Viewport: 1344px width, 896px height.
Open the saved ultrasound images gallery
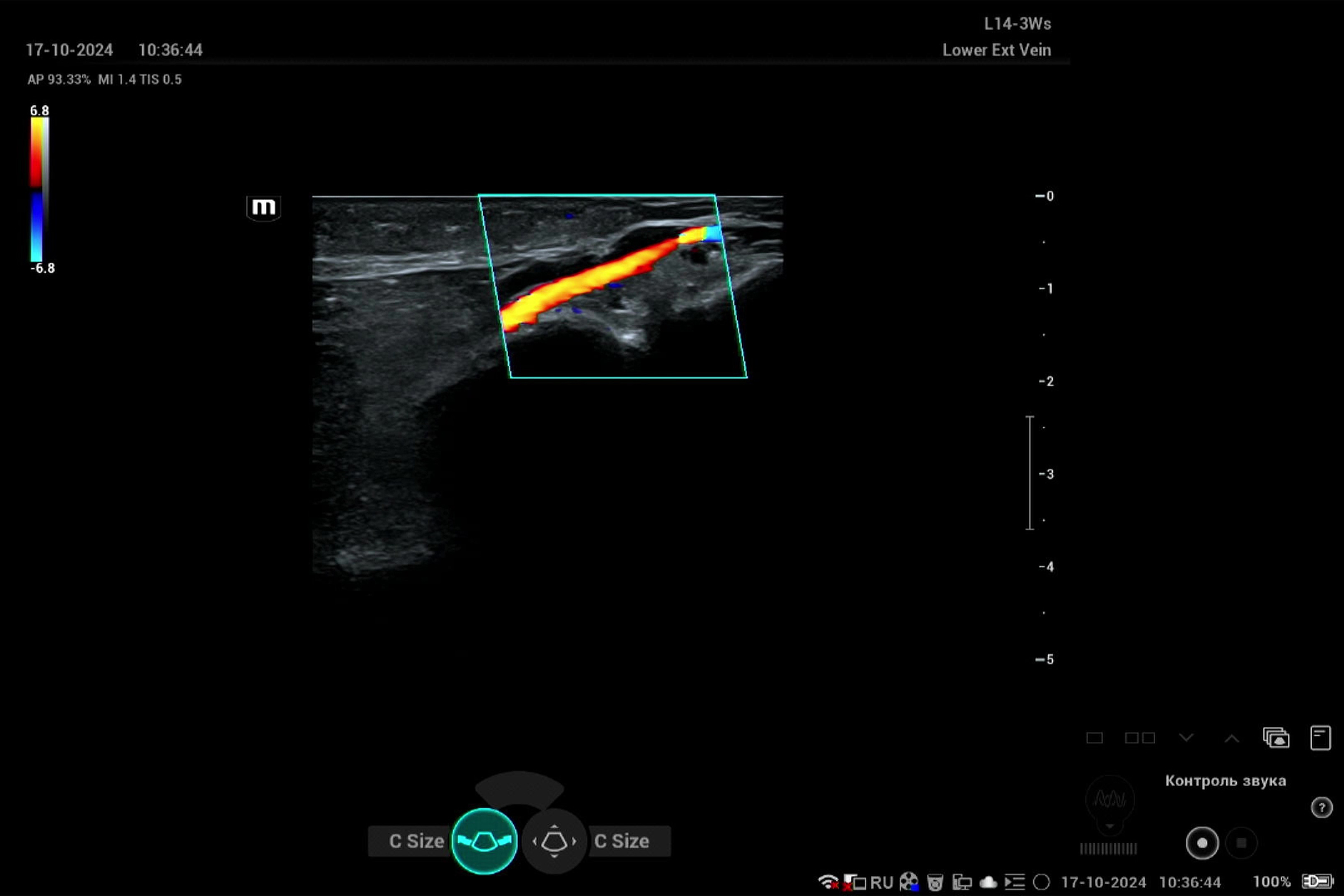[1276, 738]
